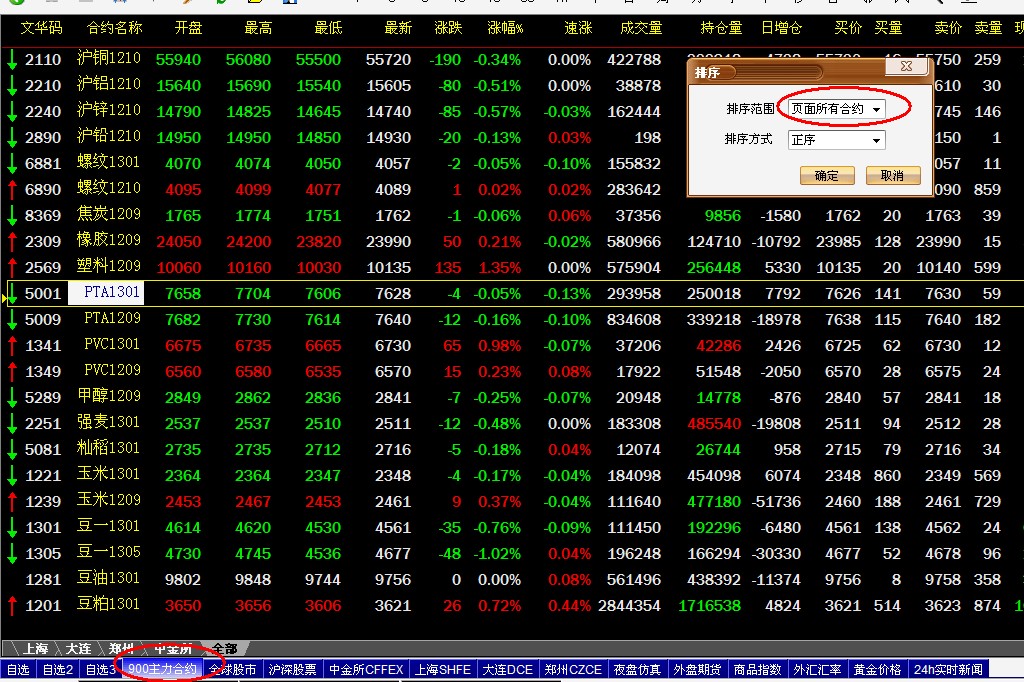Open the 排序范围 dropdown
Viewport: 1024px width, 682px height.
(876, 108)
